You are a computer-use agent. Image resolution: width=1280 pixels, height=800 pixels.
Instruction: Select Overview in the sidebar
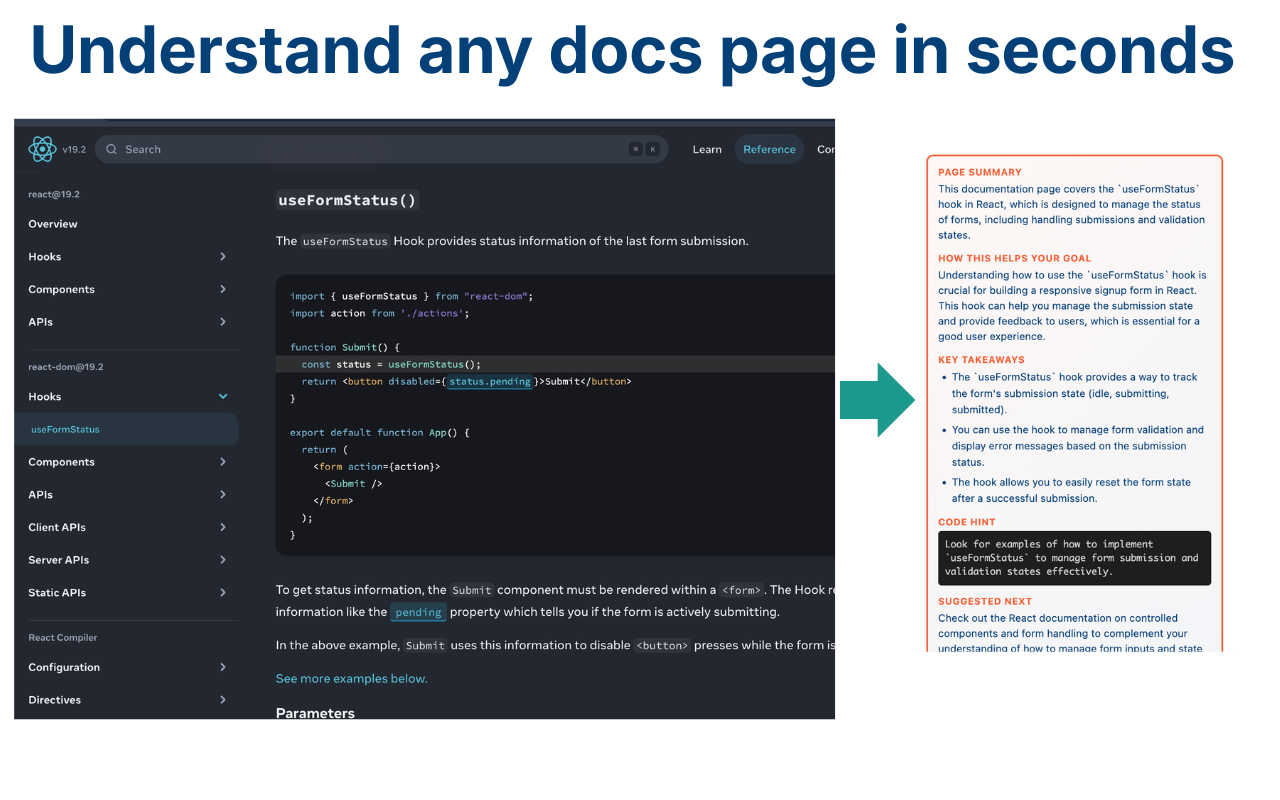53,224
